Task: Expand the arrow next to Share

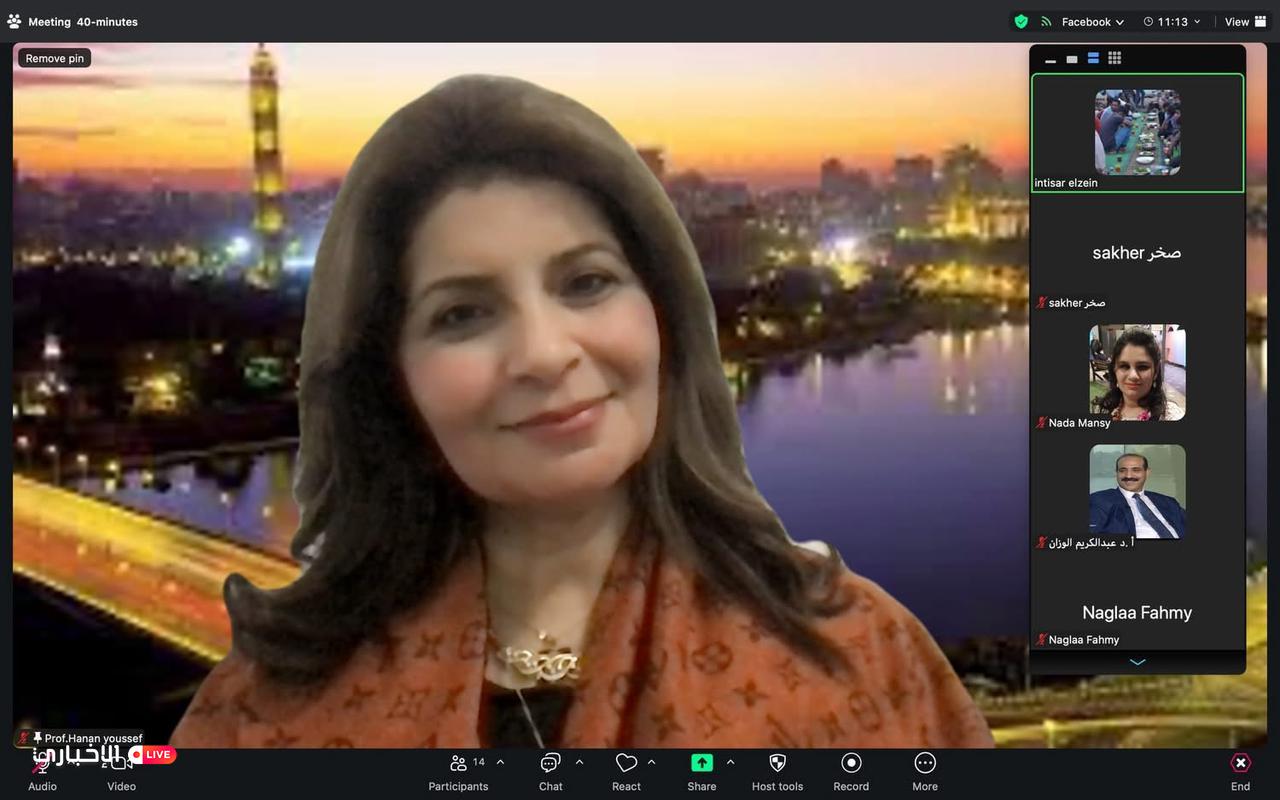Action: 730,762
